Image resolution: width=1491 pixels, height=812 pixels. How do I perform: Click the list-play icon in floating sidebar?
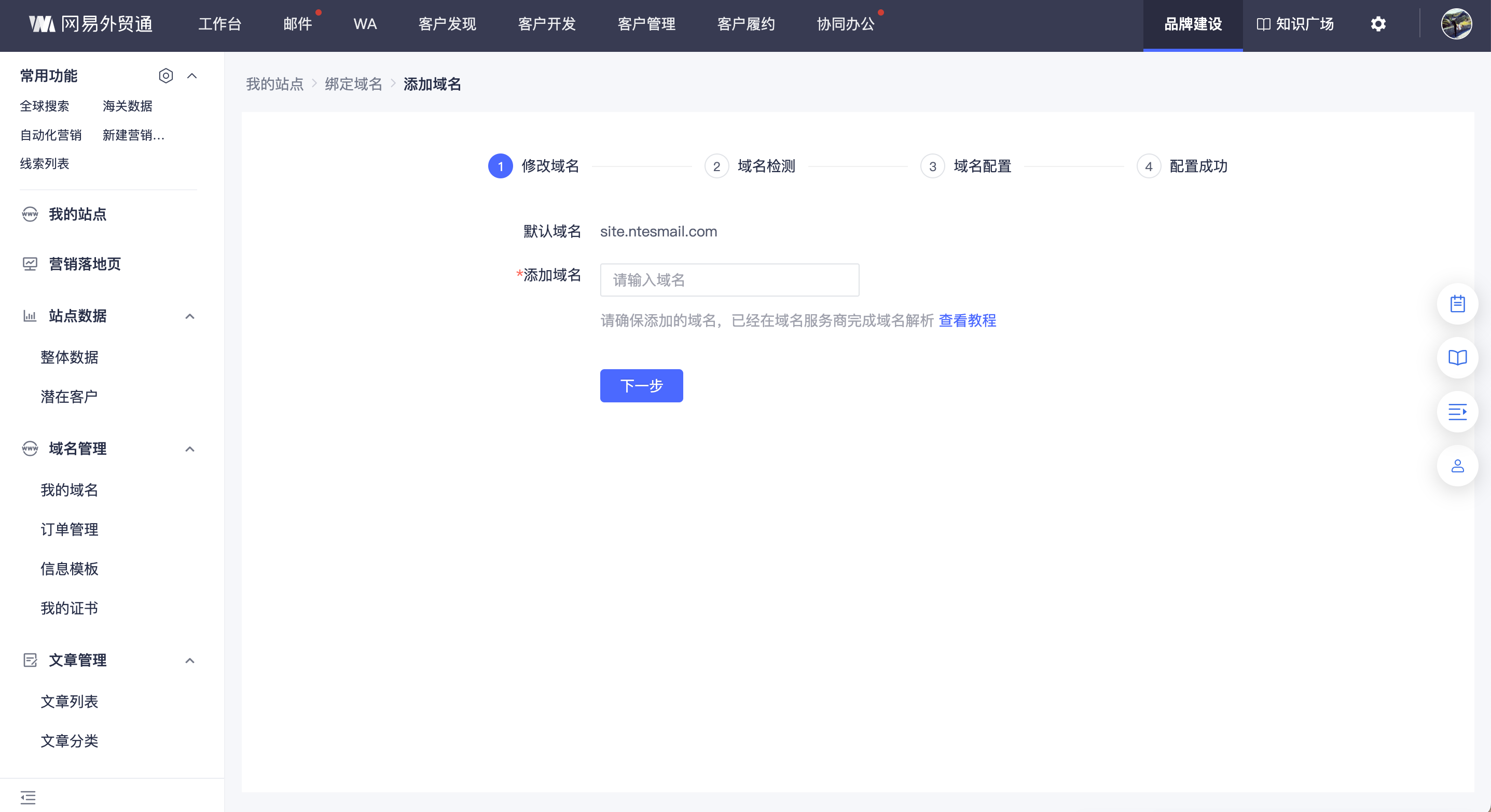click(x=1457, y=412)
